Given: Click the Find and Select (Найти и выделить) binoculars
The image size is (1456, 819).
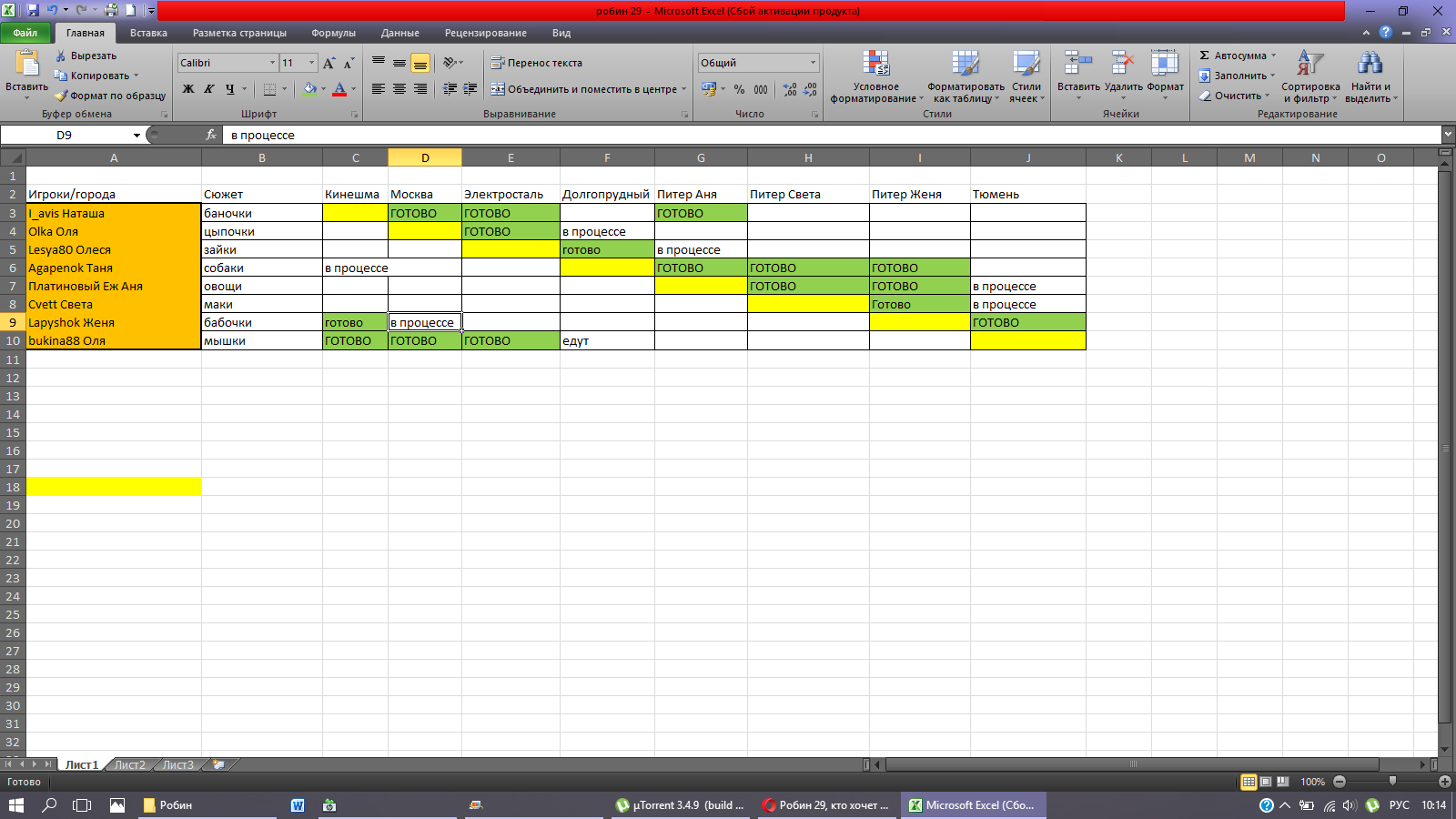Looking at the screenshot, I should (1369, 64).
